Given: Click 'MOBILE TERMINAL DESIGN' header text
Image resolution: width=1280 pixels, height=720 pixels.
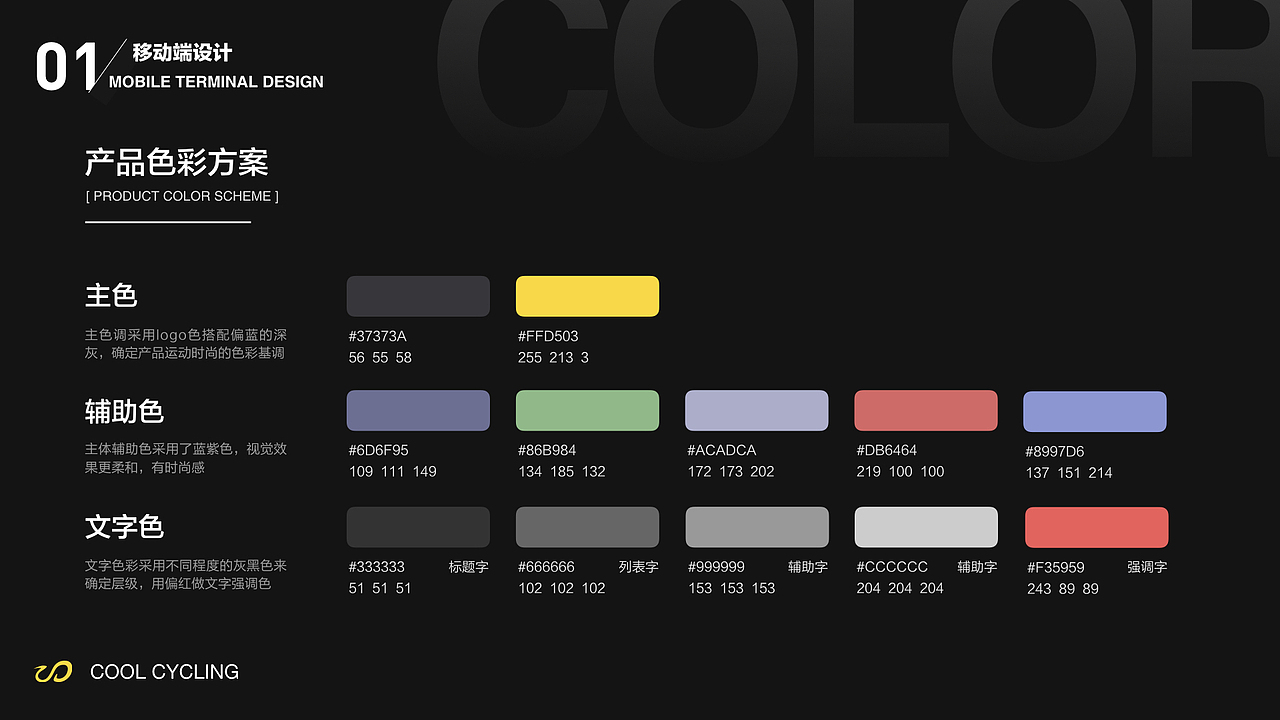Looking at the screenshot, I should (216, 82).
